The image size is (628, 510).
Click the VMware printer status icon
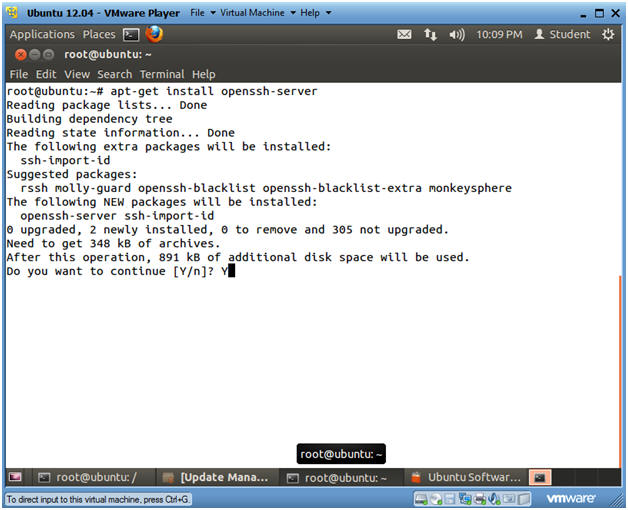click(479, 499)
